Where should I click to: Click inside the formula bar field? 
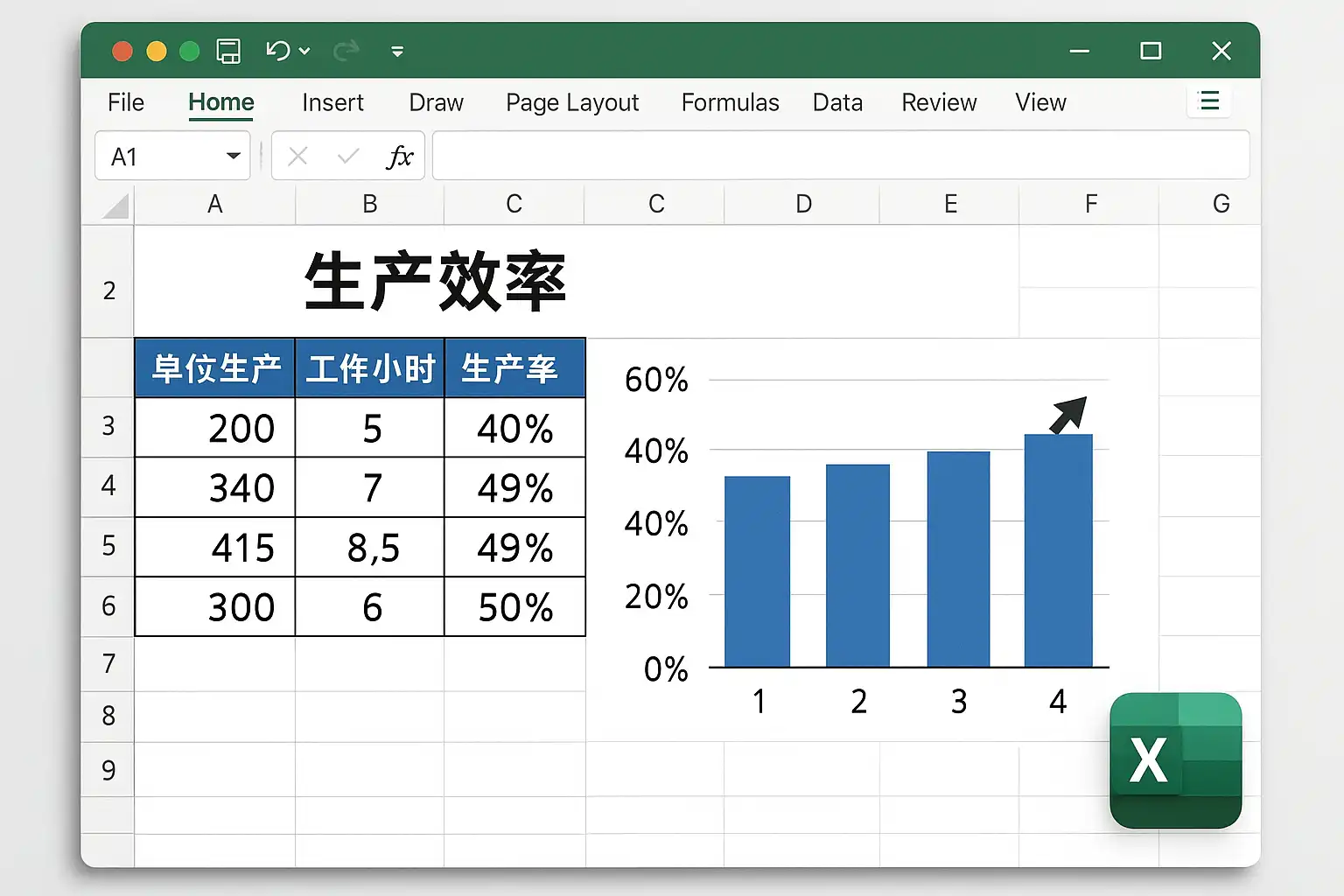point(841,156)
